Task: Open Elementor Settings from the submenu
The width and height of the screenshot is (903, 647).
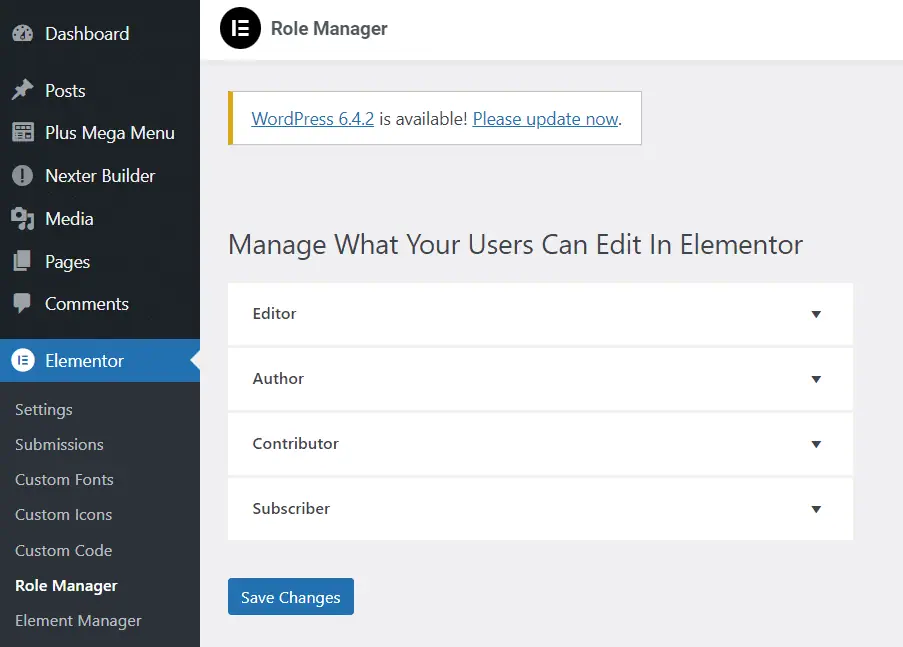Action: tap(43, 409)
